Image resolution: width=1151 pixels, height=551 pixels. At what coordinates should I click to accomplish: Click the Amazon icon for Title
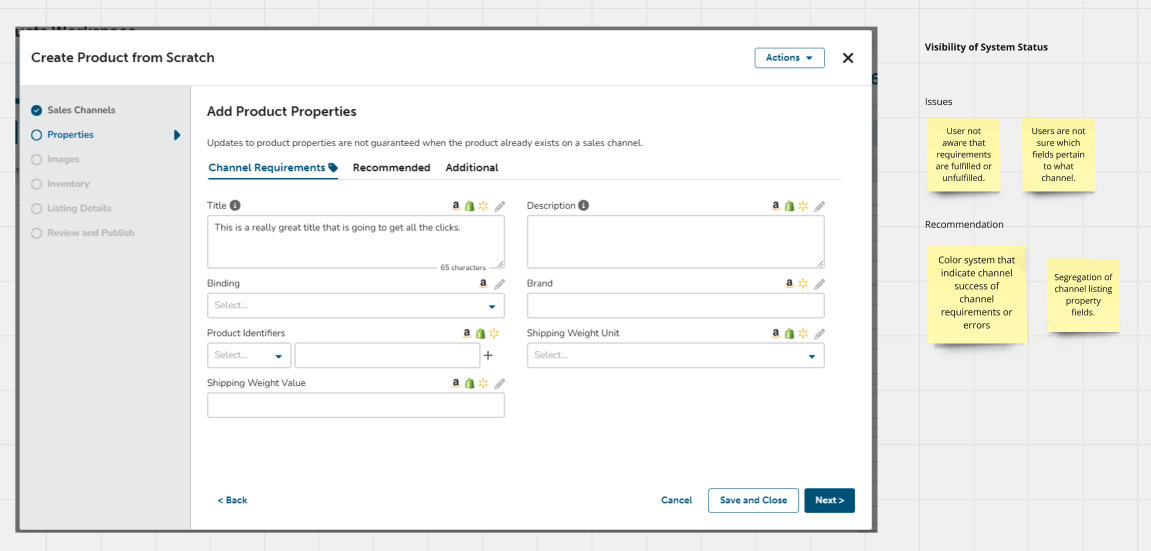[456, 206]
